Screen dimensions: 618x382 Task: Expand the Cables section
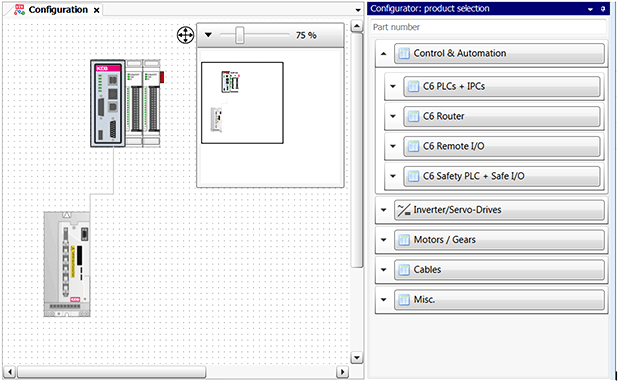pos(383,270)
